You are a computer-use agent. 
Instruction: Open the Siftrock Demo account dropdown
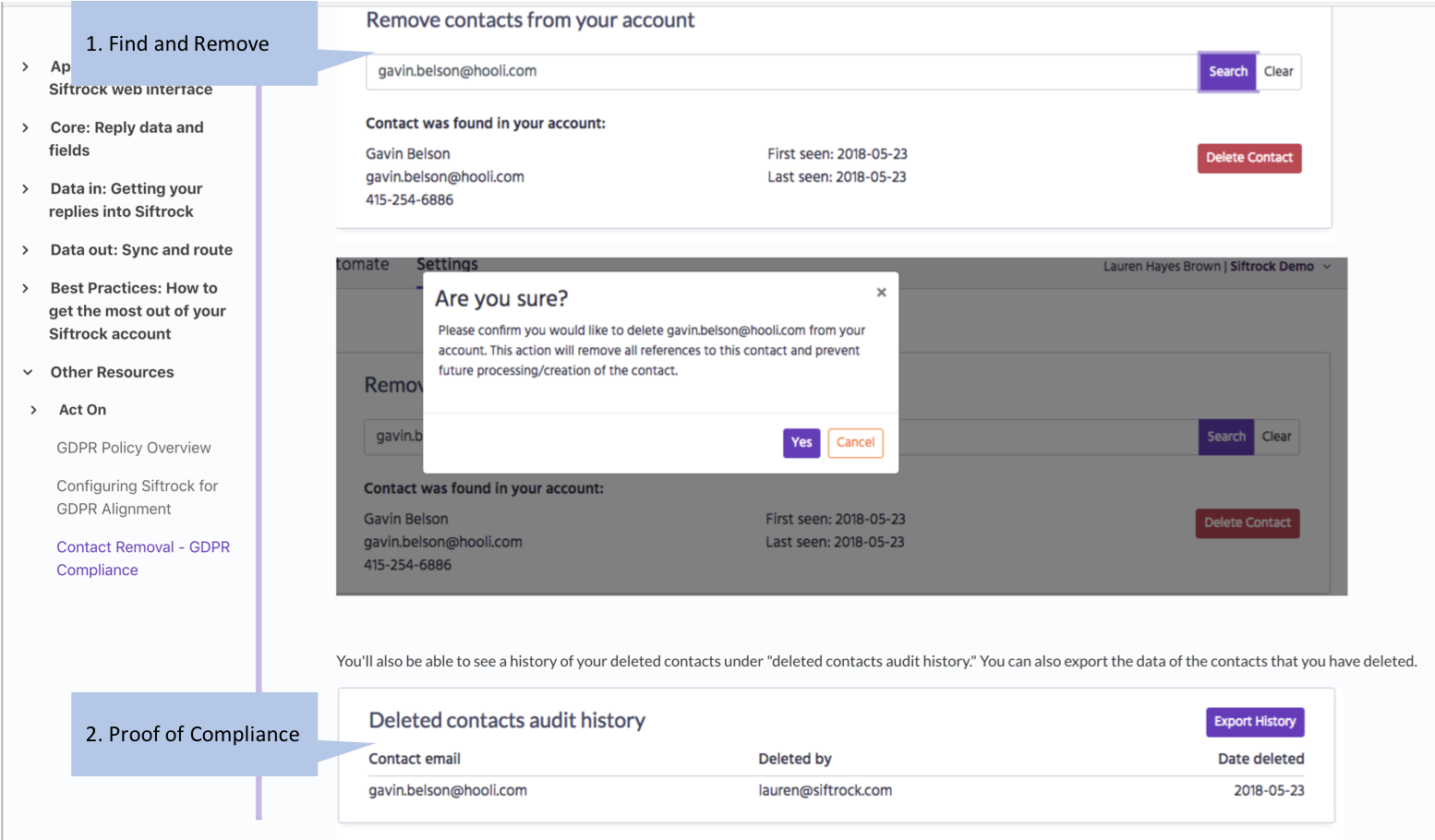(1280, 267)
